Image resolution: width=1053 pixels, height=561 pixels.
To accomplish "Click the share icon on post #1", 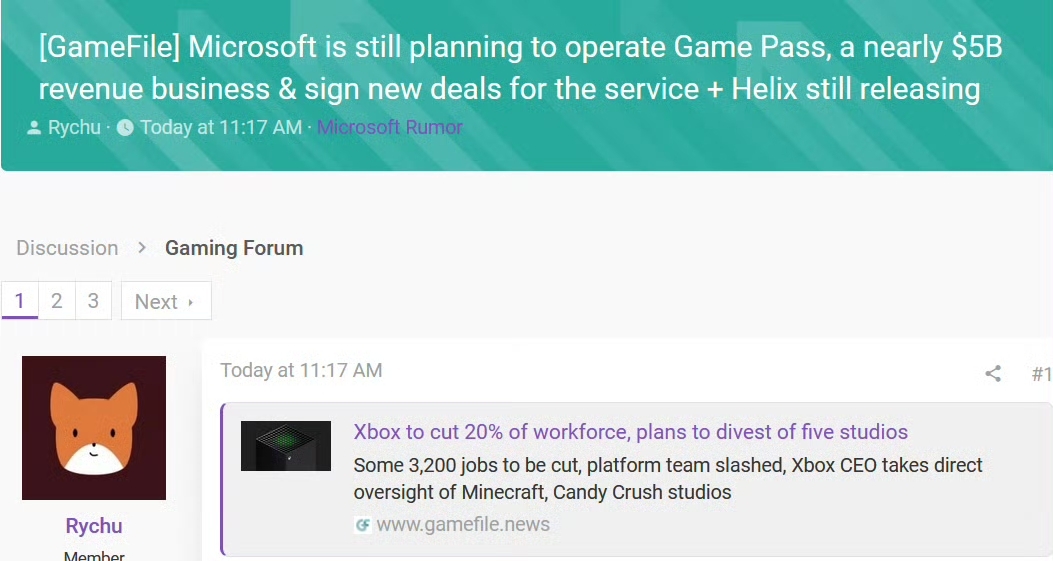I will (x=993, y=374).
